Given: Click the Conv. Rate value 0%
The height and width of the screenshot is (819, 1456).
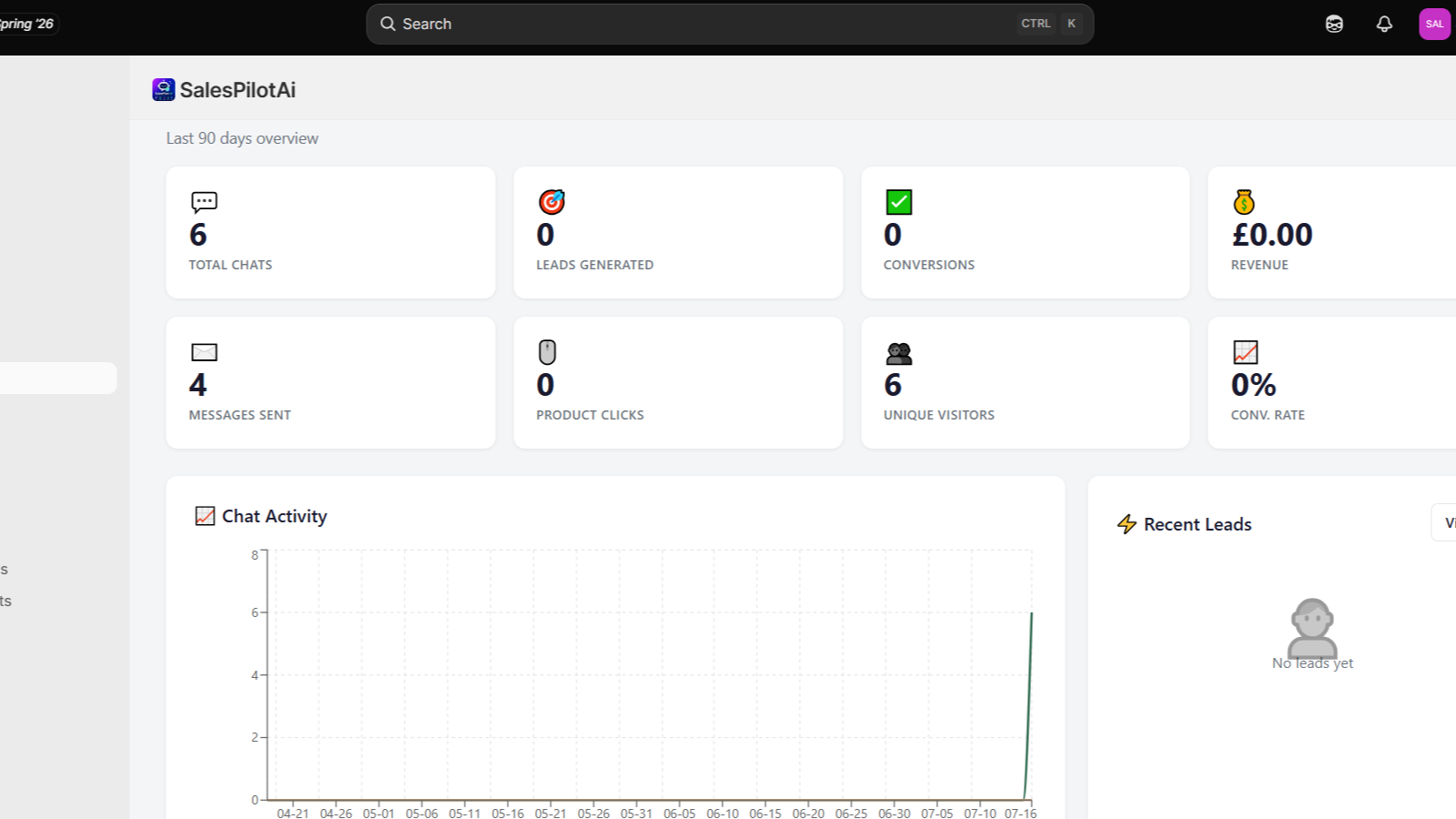Looking at the screenshot, I should (1254, 385).
